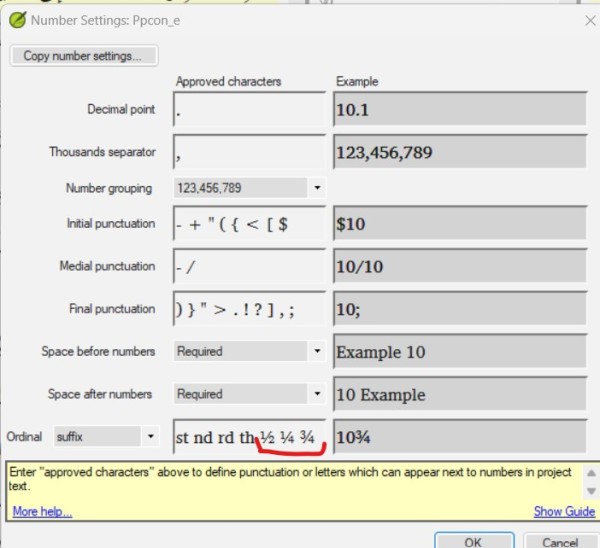Open the Space after numbers dropdown
Screen dimensions: 600x548
[249, 394]
